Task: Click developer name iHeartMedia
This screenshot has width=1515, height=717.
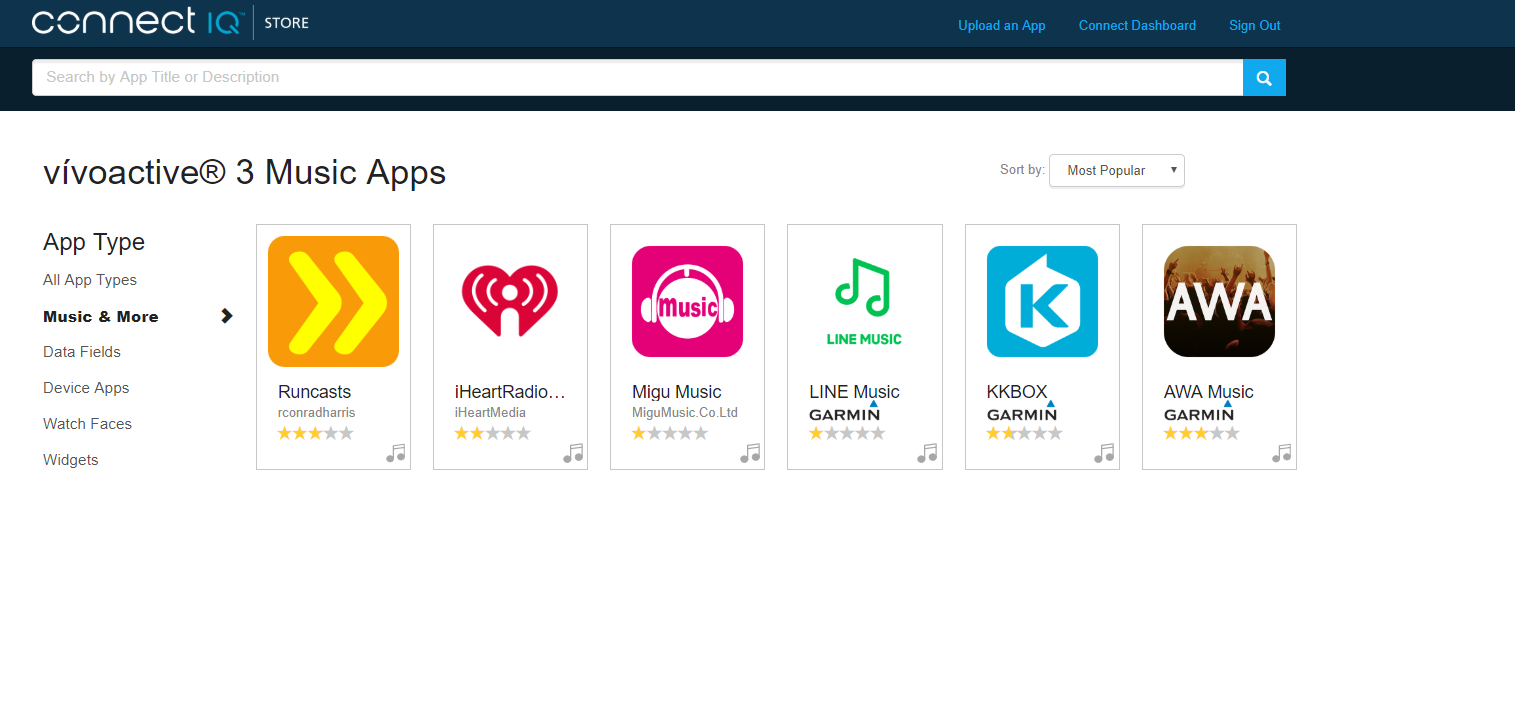Action: (x=490, y=412)
